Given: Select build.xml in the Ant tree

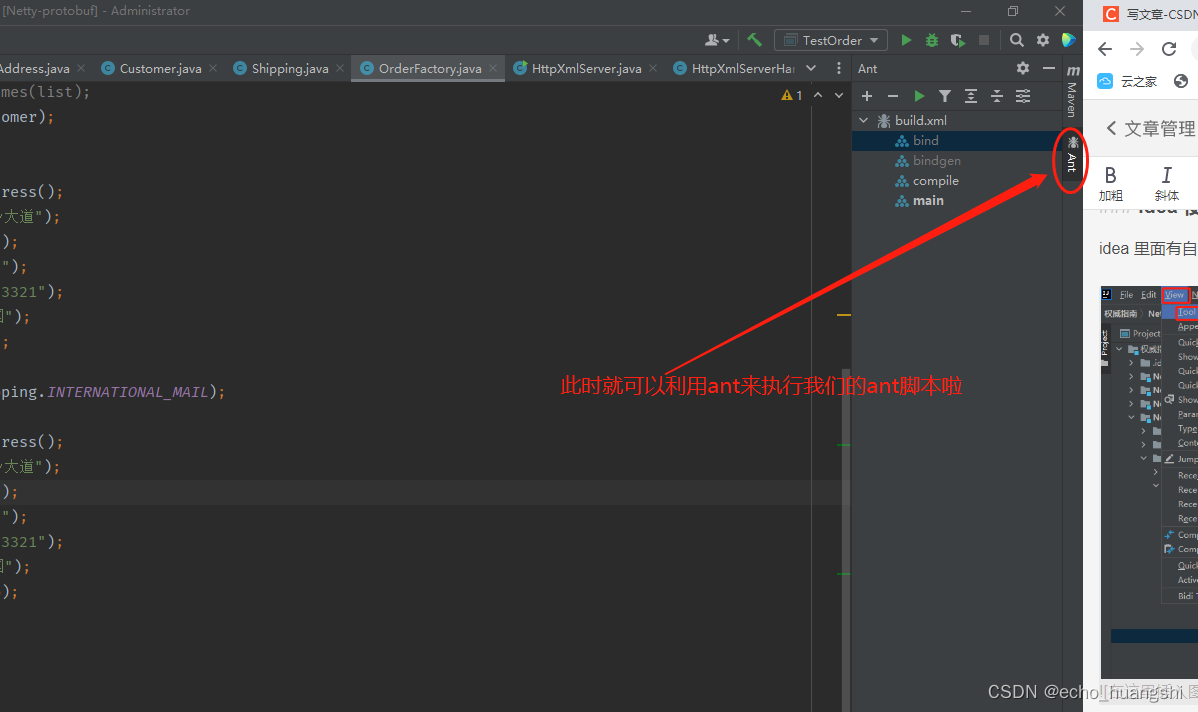Looking at the screenshot, I should click(920, 120).
